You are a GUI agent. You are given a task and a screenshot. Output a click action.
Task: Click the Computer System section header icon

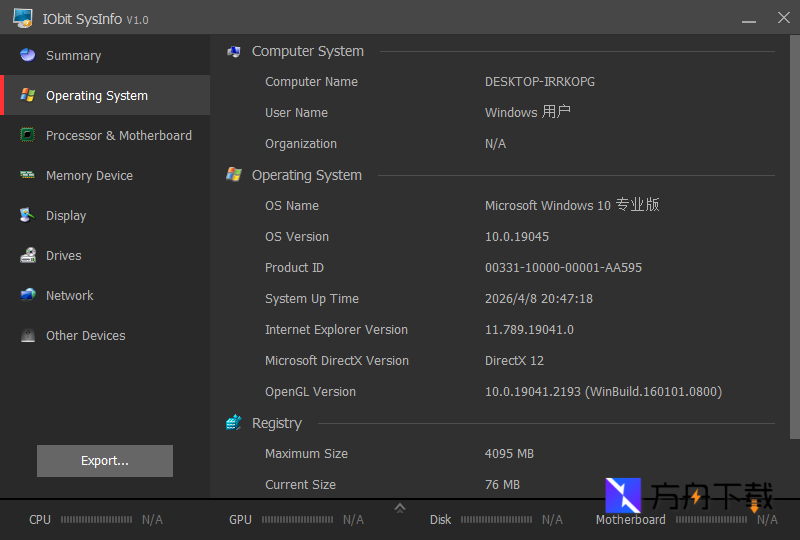click(x=234, y=51)
